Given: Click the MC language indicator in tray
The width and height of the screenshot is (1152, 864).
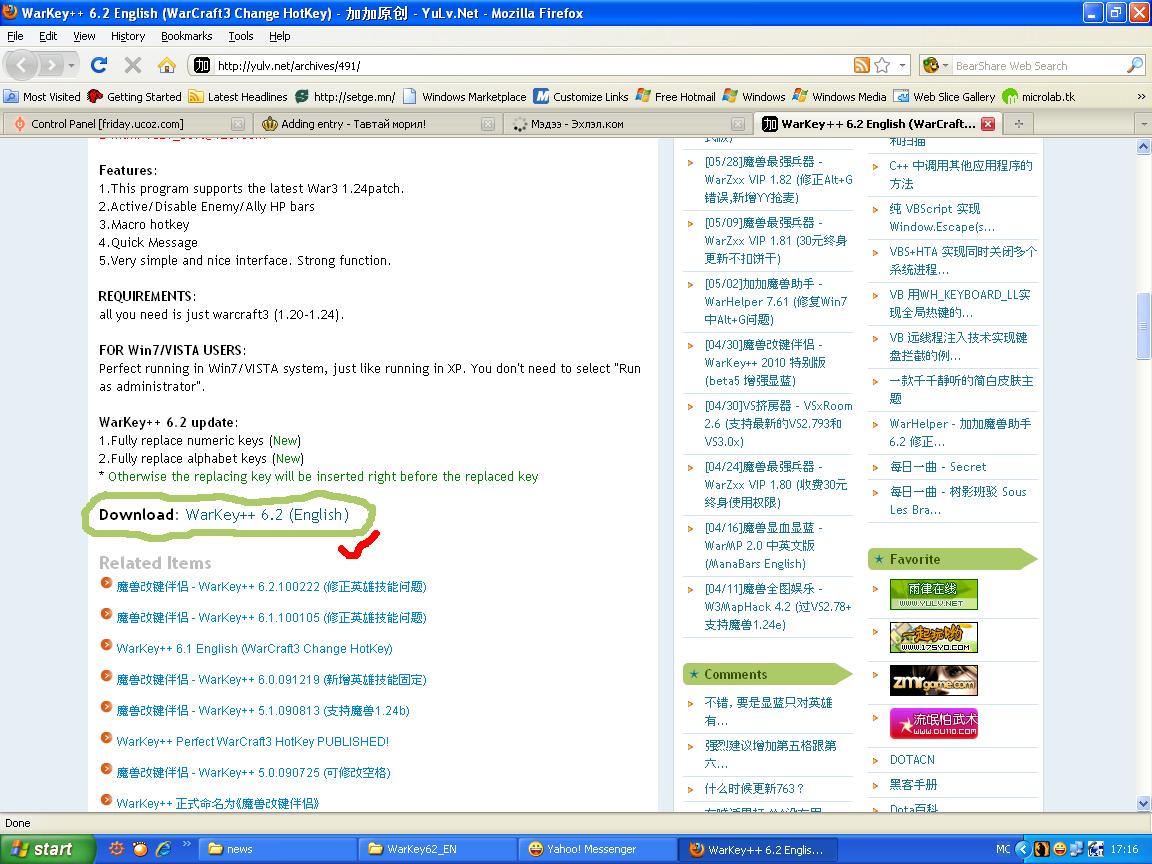Looking at the screenshot, I should pyautogui.click(x=1003, y=849).
